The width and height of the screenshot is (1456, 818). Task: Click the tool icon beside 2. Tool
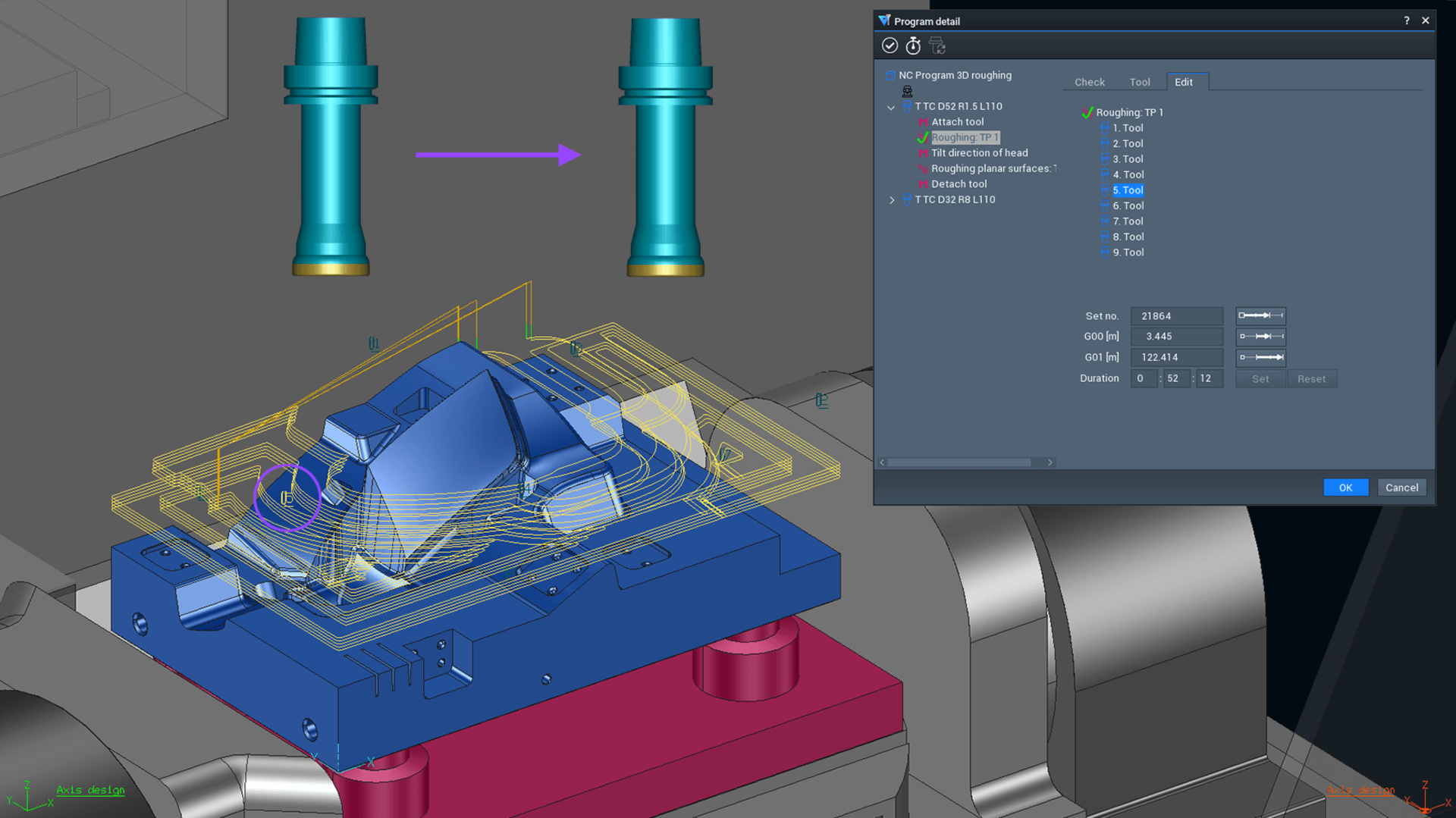pos(1104,143)
